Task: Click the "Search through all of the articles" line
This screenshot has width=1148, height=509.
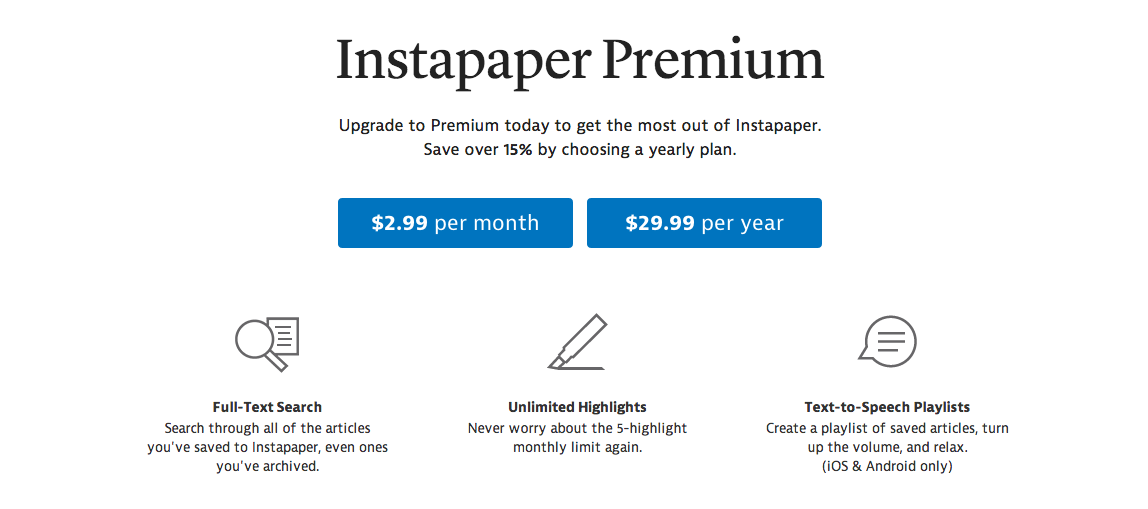Action: click(267, 428)
